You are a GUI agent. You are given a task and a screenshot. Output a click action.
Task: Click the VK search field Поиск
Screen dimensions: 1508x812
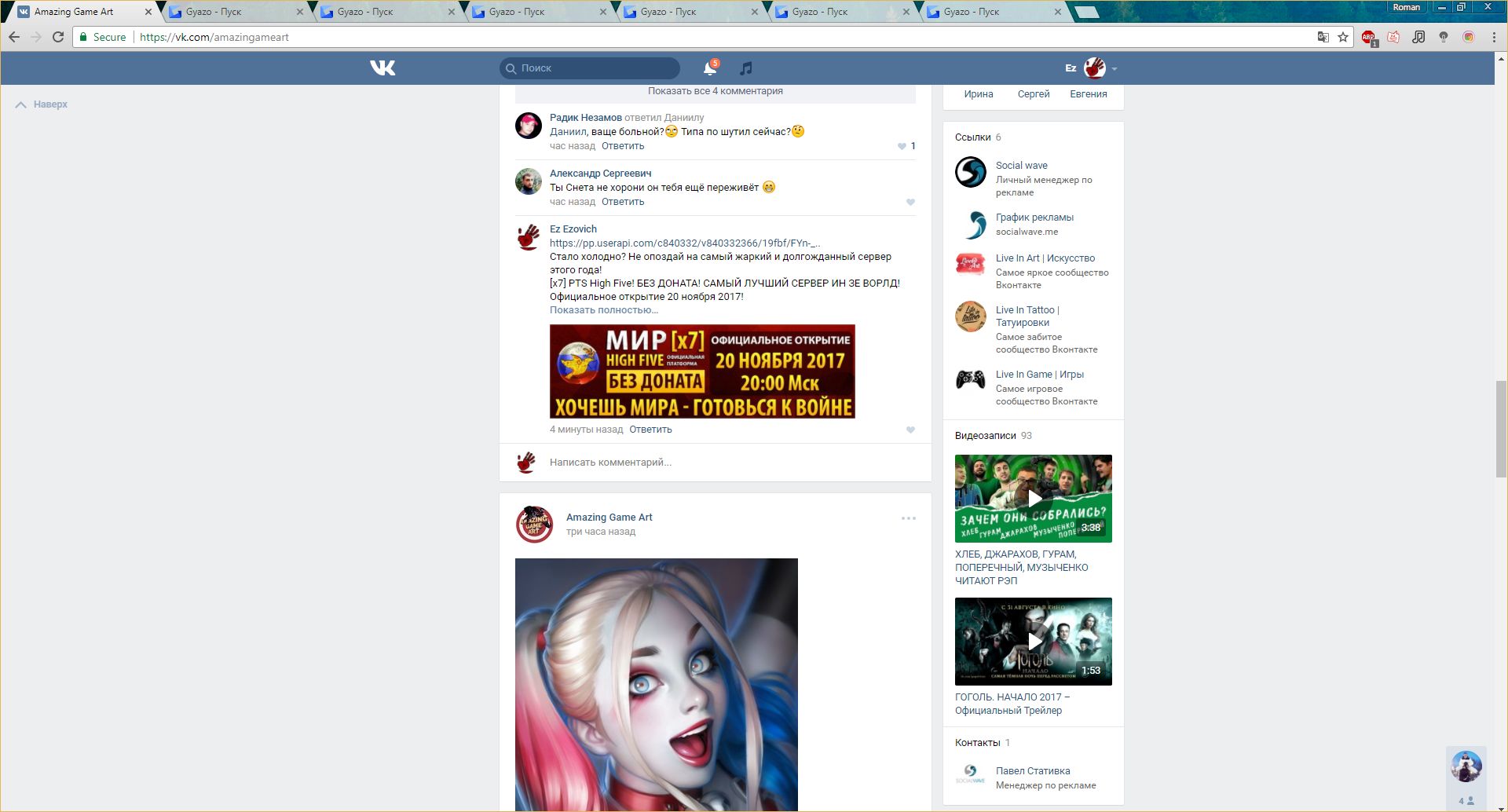[590, 68]
